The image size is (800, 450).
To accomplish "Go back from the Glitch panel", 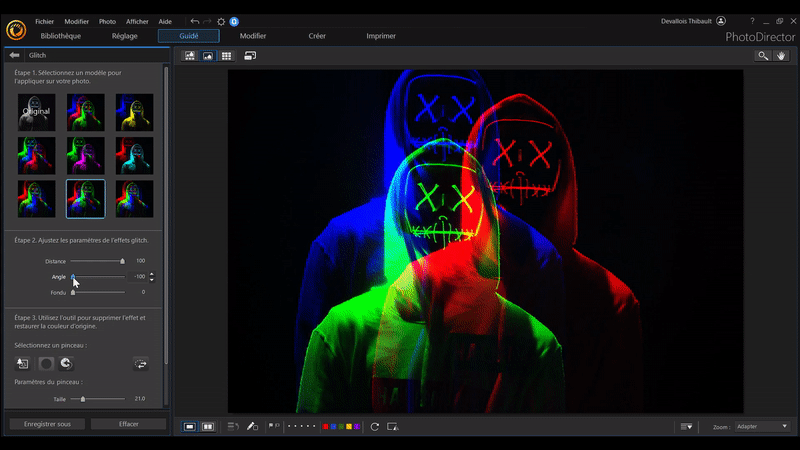I will coord(14,55).
